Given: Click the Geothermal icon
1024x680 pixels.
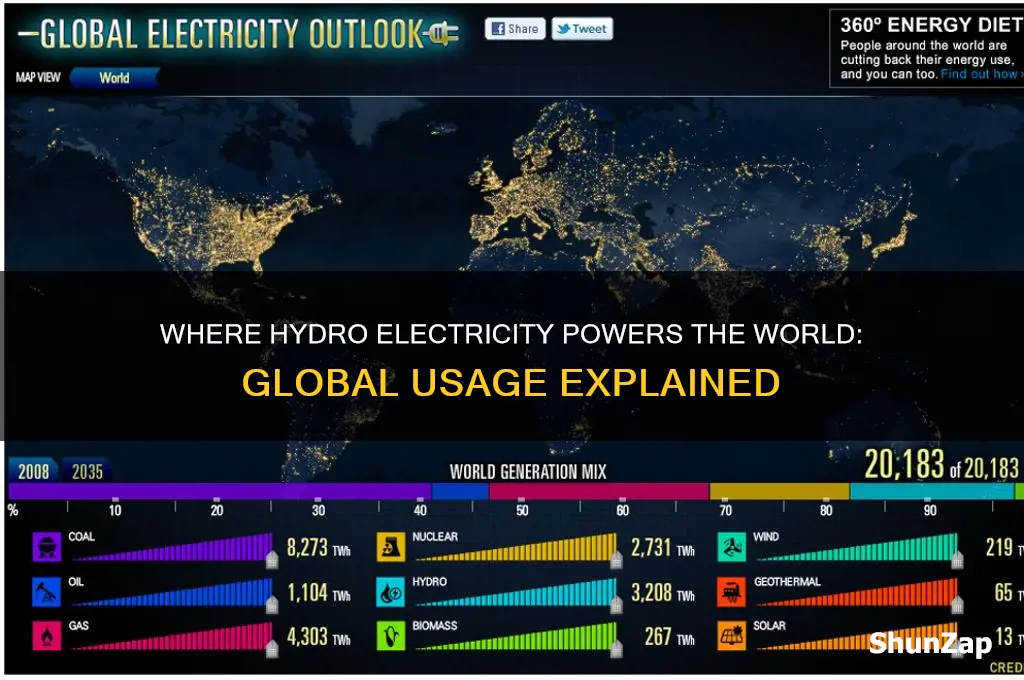Looking at the screenshot, I should [x=731, y=592].
